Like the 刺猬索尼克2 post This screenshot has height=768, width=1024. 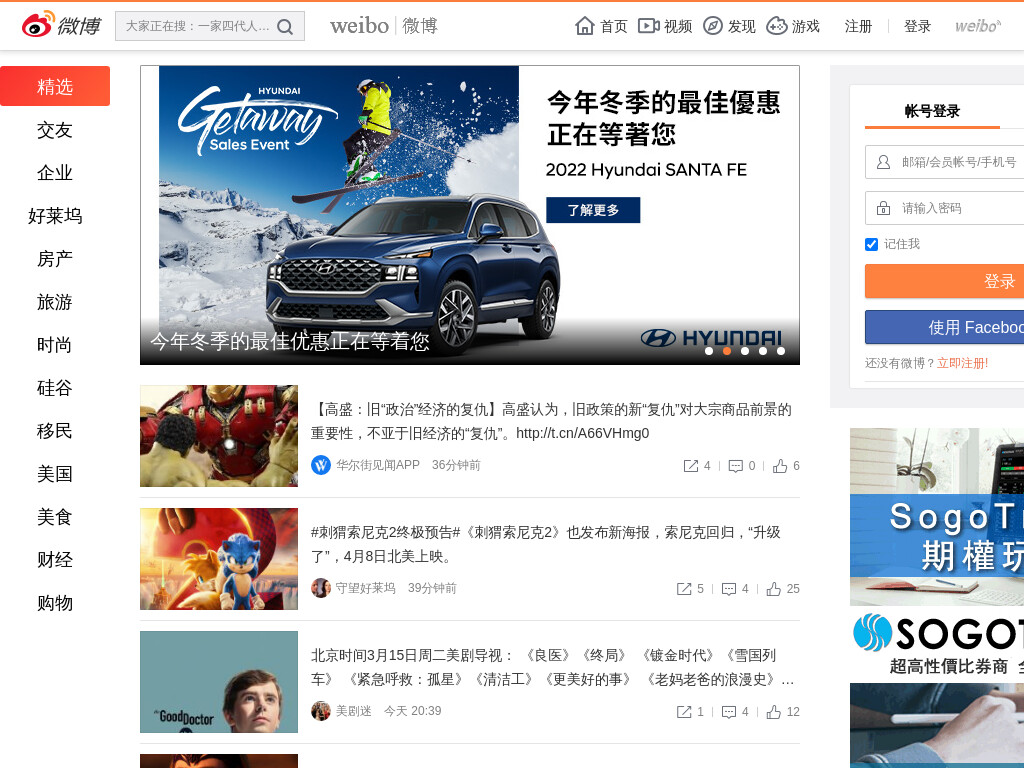click(x=774, y=589)
